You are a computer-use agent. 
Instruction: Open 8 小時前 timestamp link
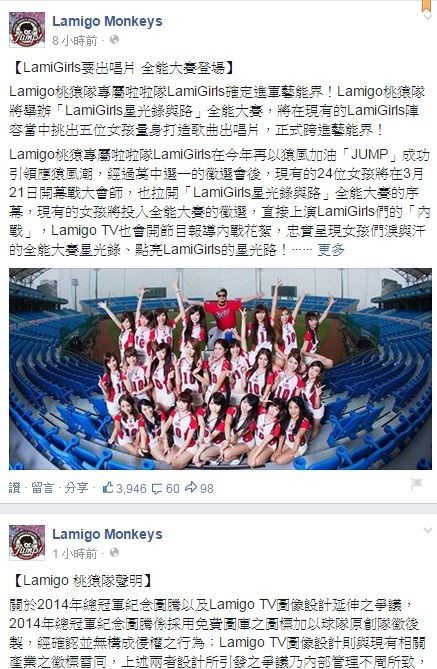pyautogui.click(x=75, y=41)
